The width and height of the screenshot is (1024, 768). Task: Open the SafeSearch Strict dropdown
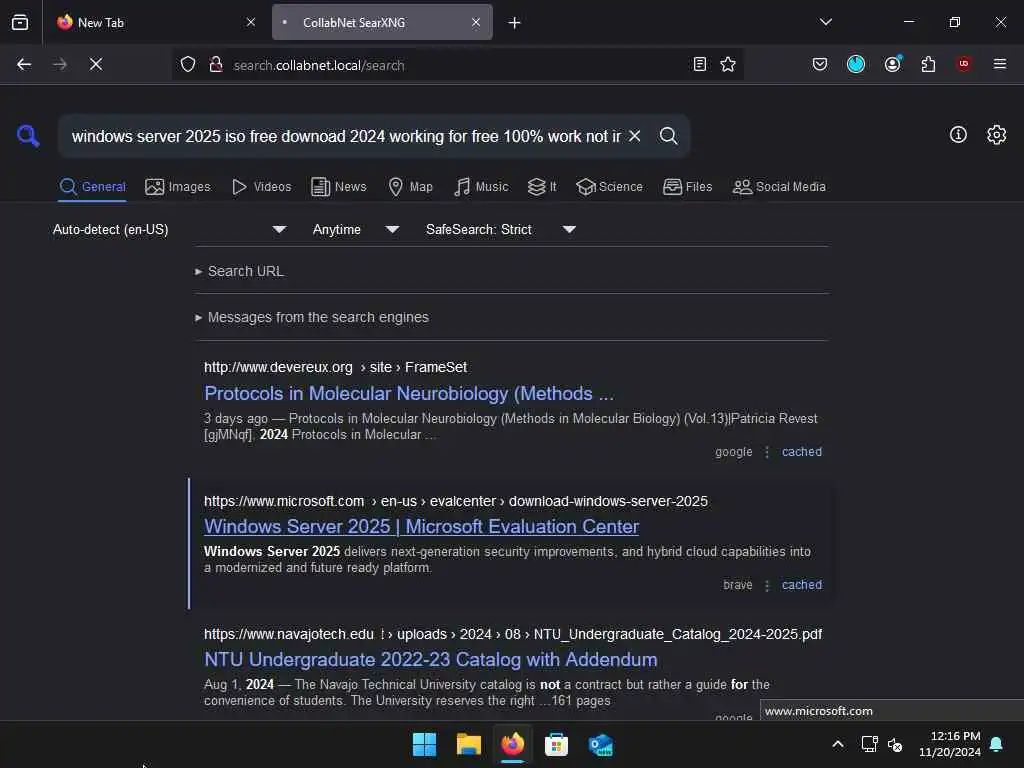point(500,229)
